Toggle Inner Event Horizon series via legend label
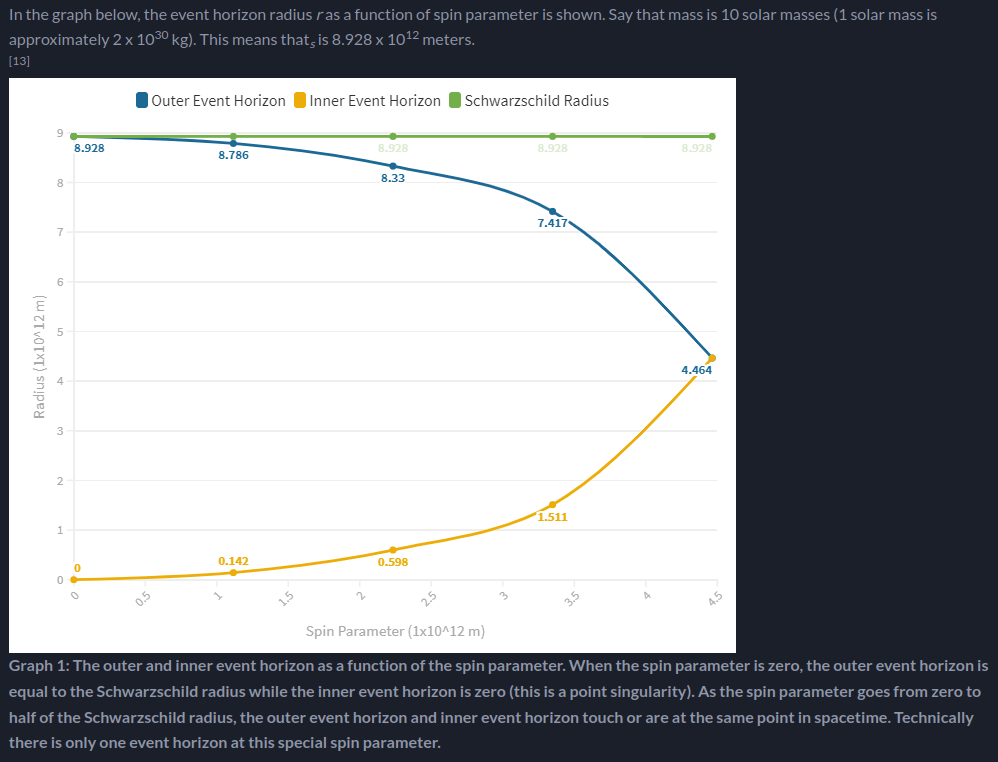Image resolution: width=998 pixels, height=762 pixels. click(x=375, y=101)
